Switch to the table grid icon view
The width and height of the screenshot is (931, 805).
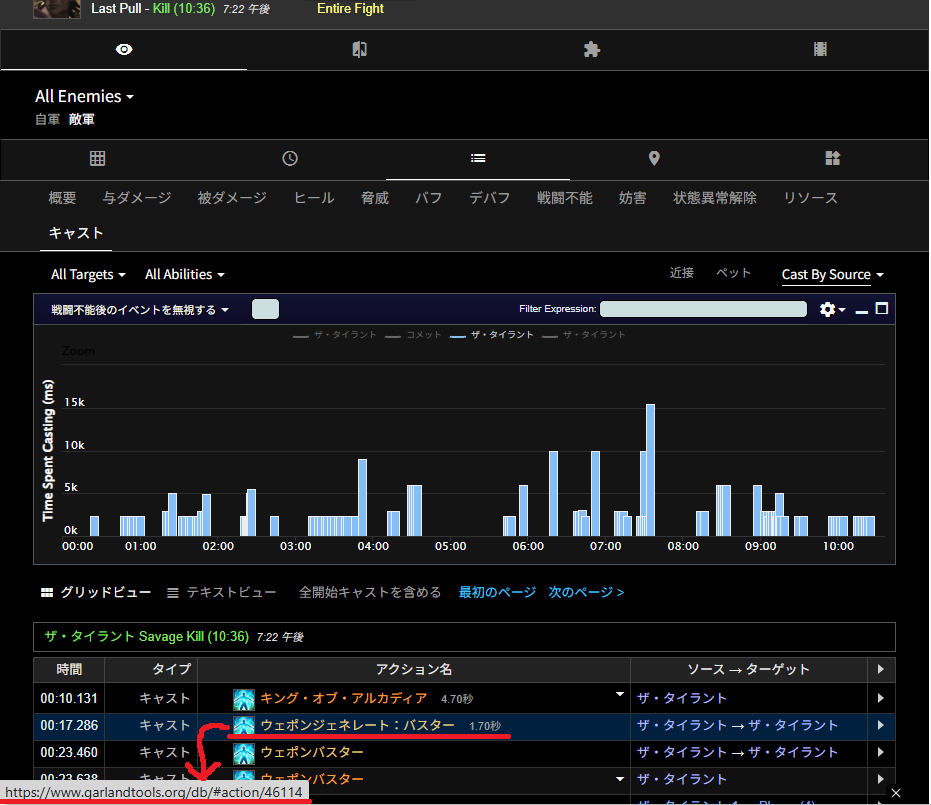[97, 159]
